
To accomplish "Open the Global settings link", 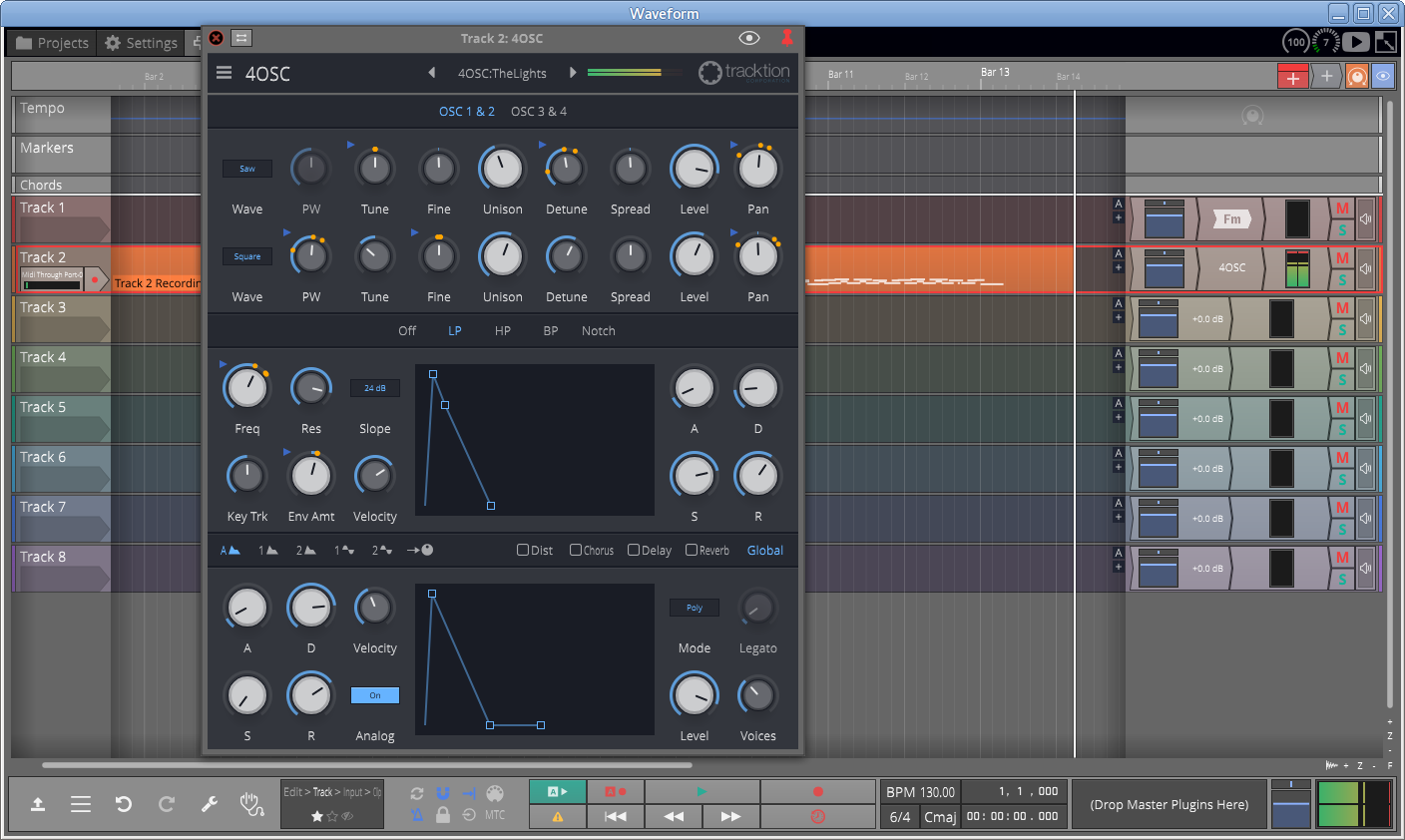I will pos(765,551).
